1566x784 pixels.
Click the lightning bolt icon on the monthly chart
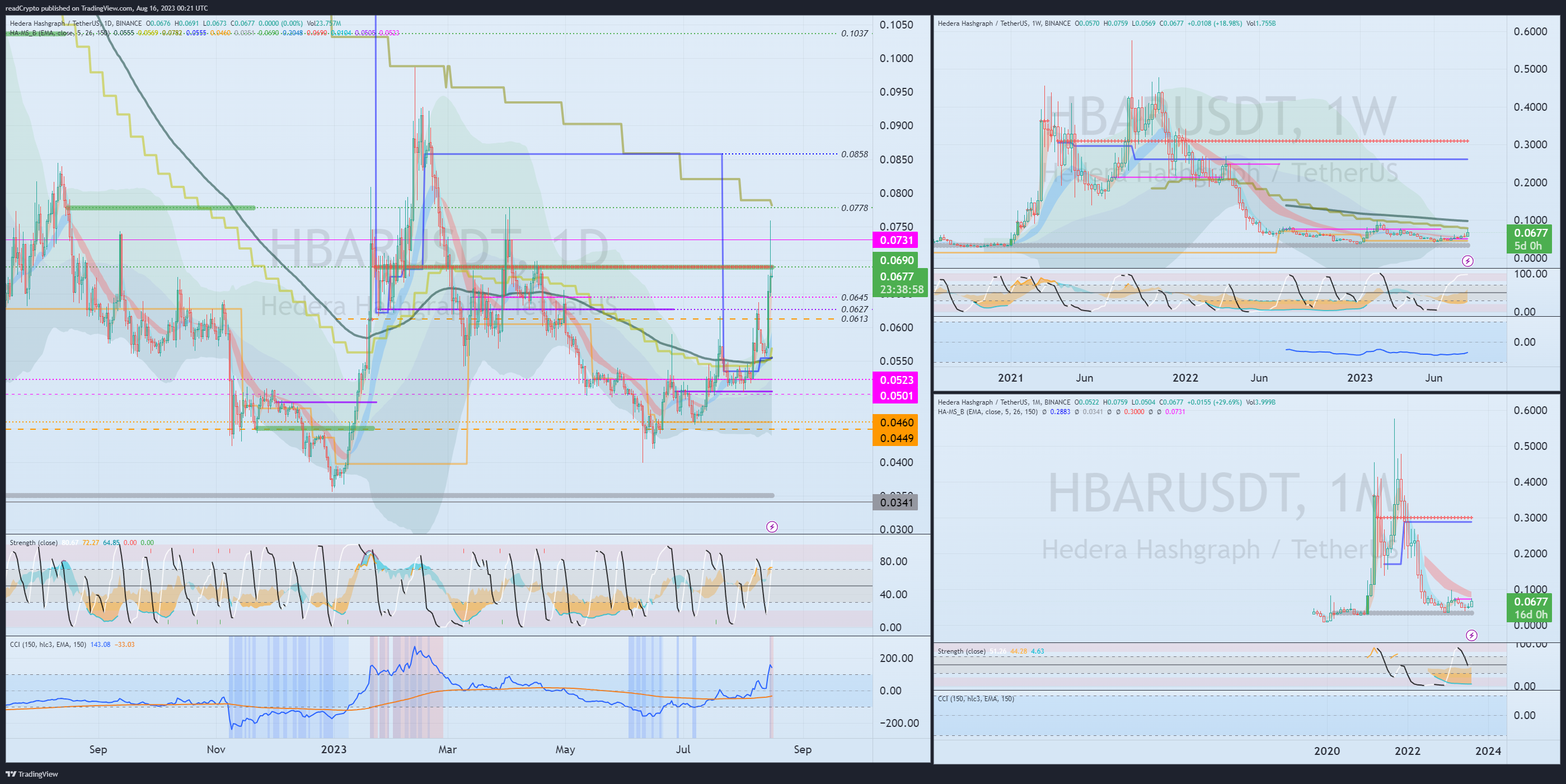1471,635
